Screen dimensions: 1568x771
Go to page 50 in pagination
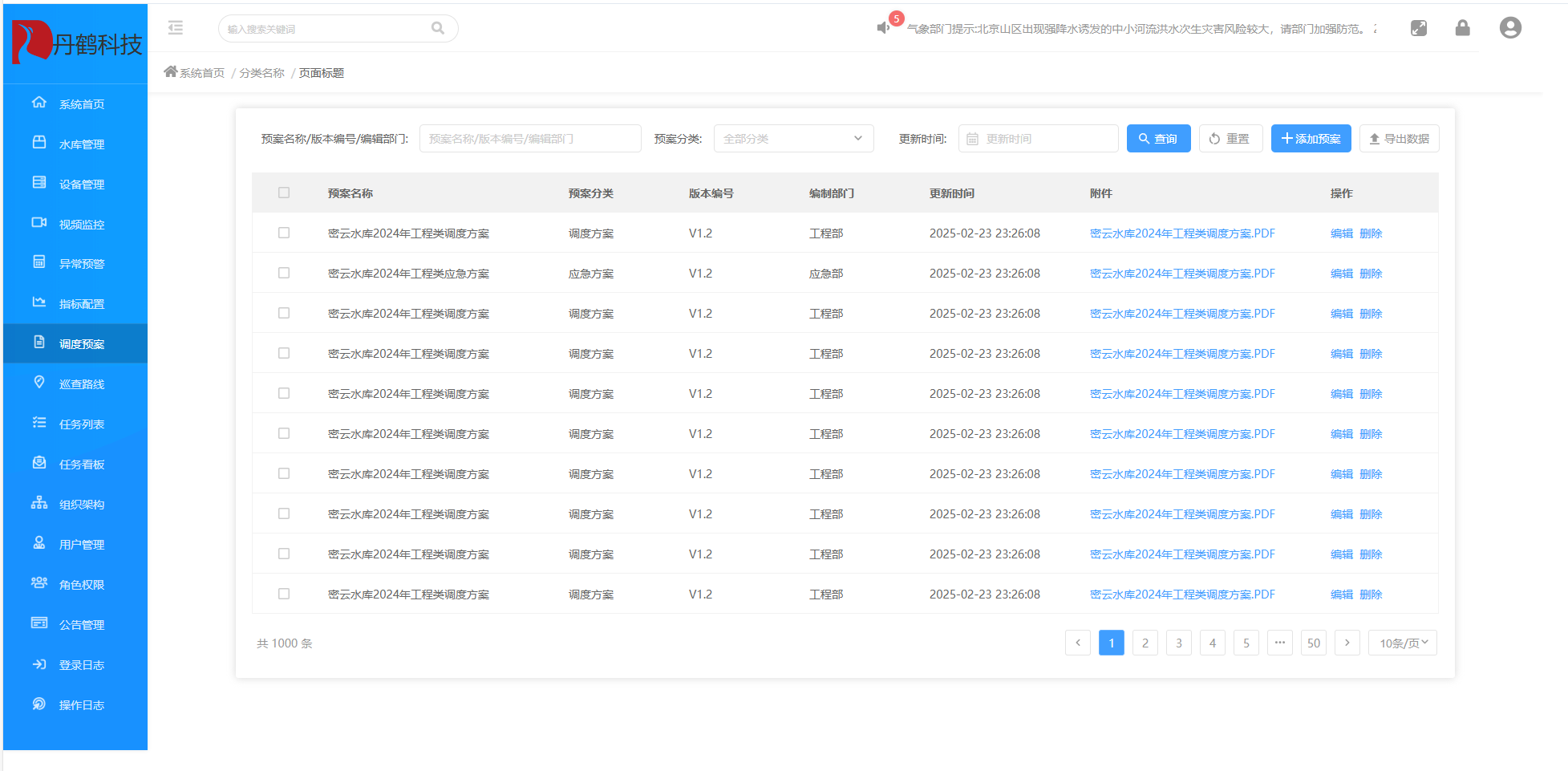pyautogui.click(x=1314, y=643)
